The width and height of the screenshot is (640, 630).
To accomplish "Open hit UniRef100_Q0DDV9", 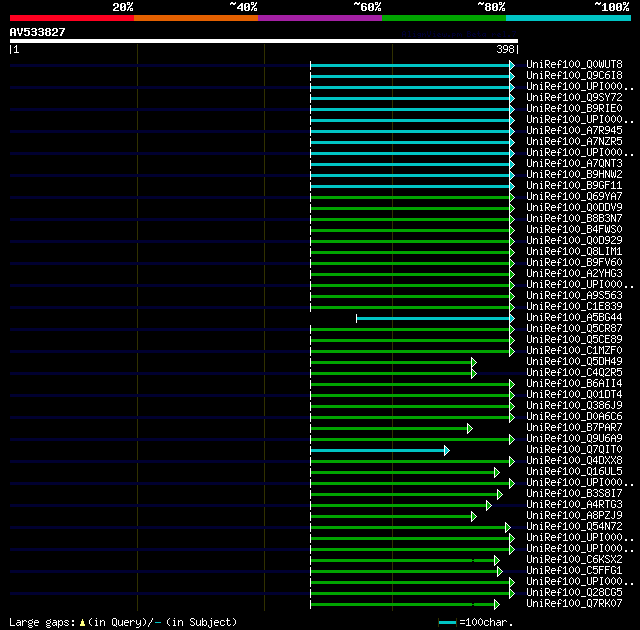I will point(574,208).
